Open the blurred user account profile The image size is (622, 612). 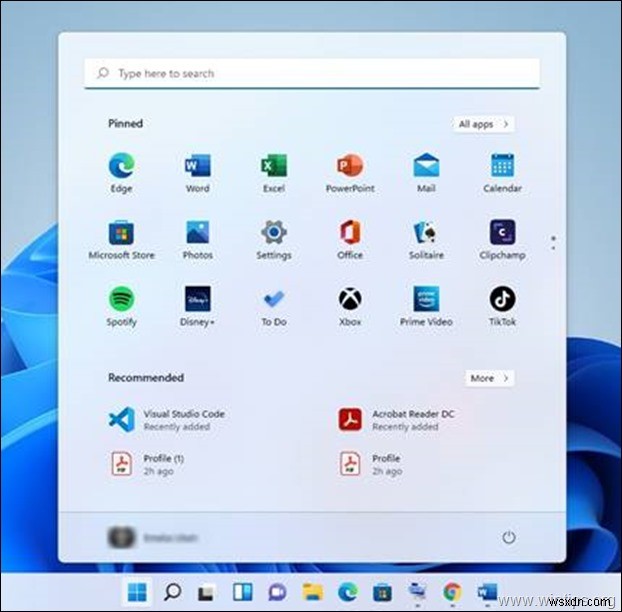[152, 537]
